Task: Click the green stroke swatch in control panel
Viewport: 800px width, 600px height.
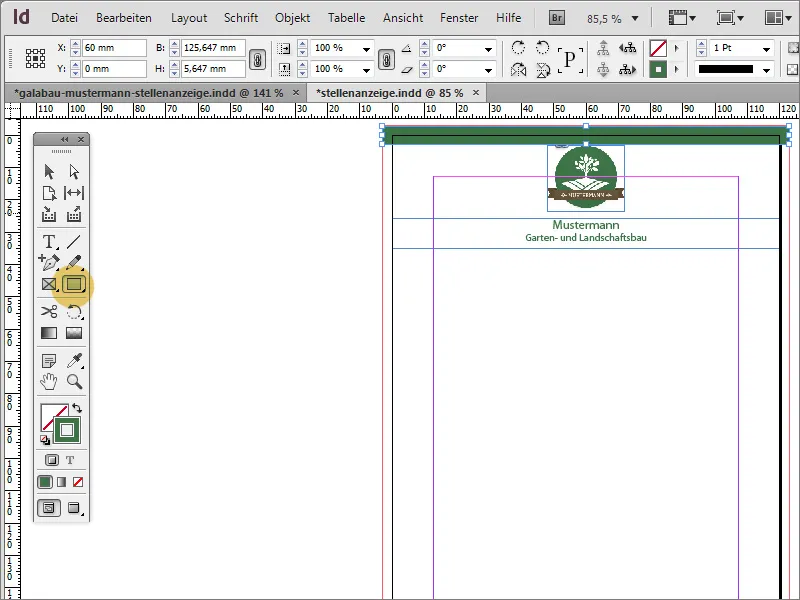Action: coord(658,69)
